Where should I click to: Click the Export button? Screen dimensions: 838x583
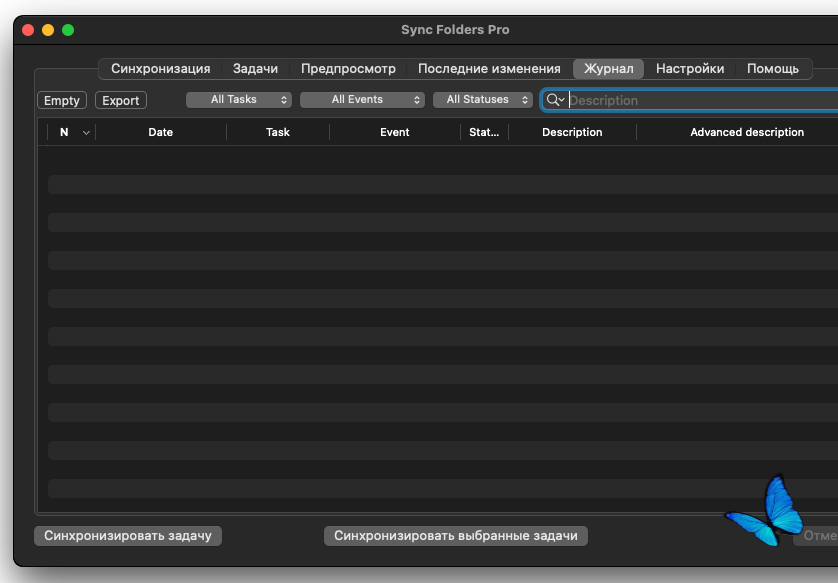coord(121,100)
